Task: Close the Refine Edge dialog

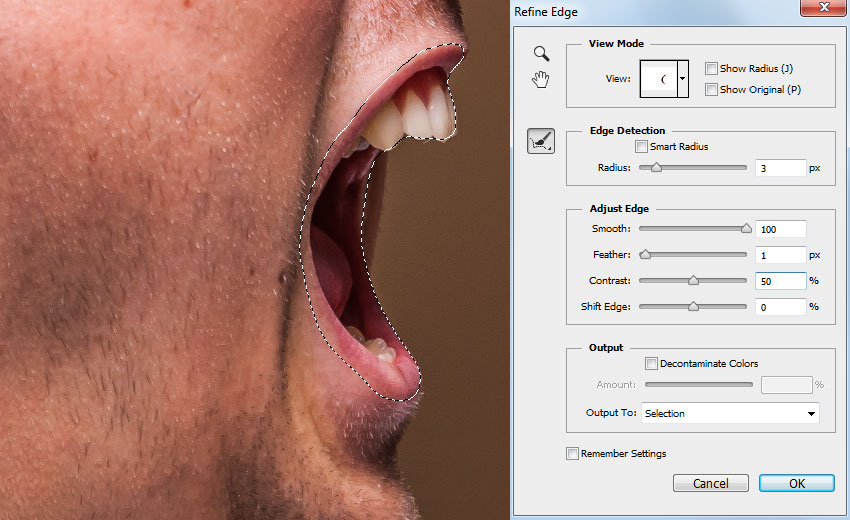Action: [823, 8]
